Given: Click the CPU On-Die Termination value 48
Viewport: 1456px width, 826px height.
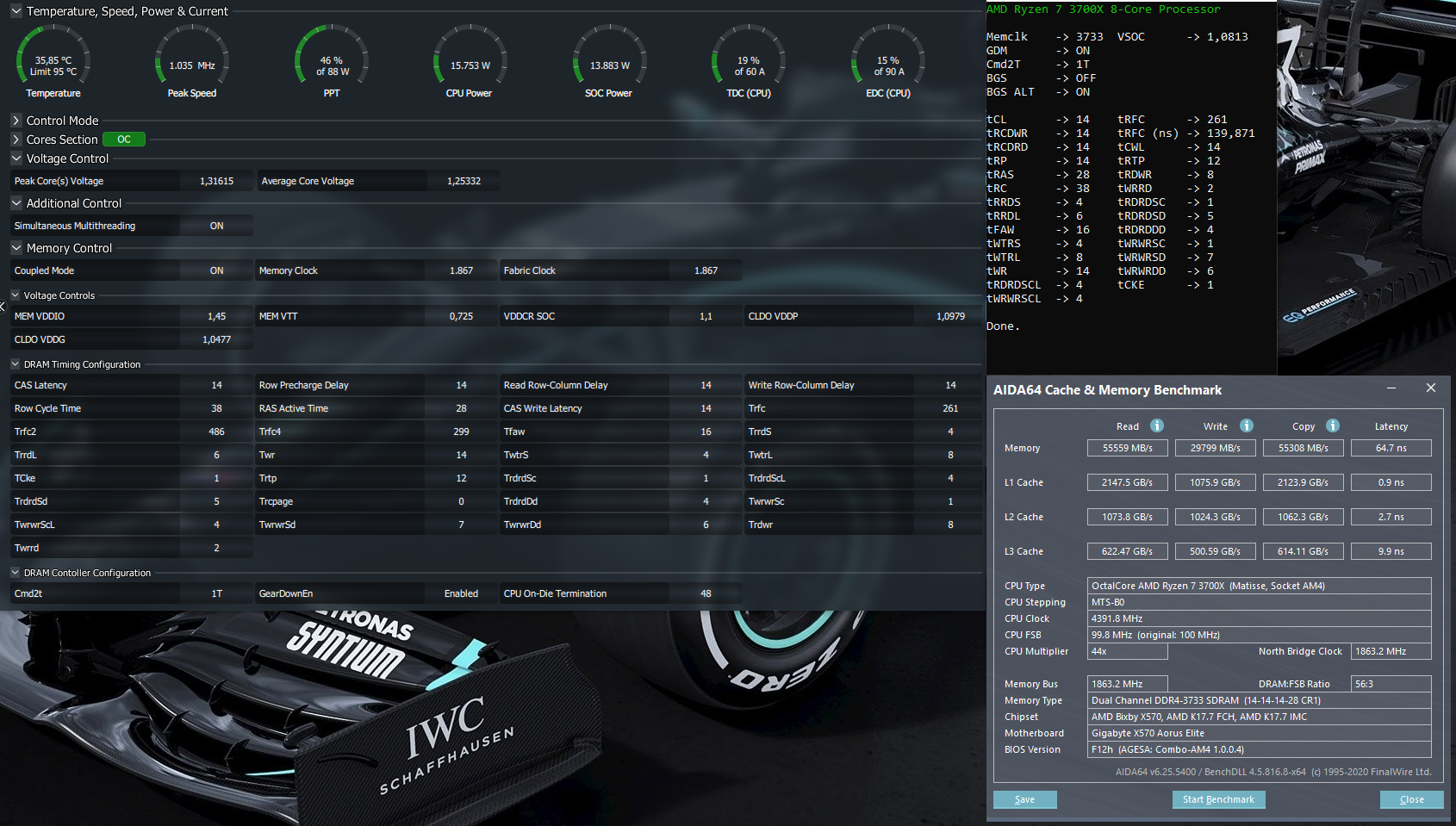Looking at the screenshot, I should click(x=706, y=593).
